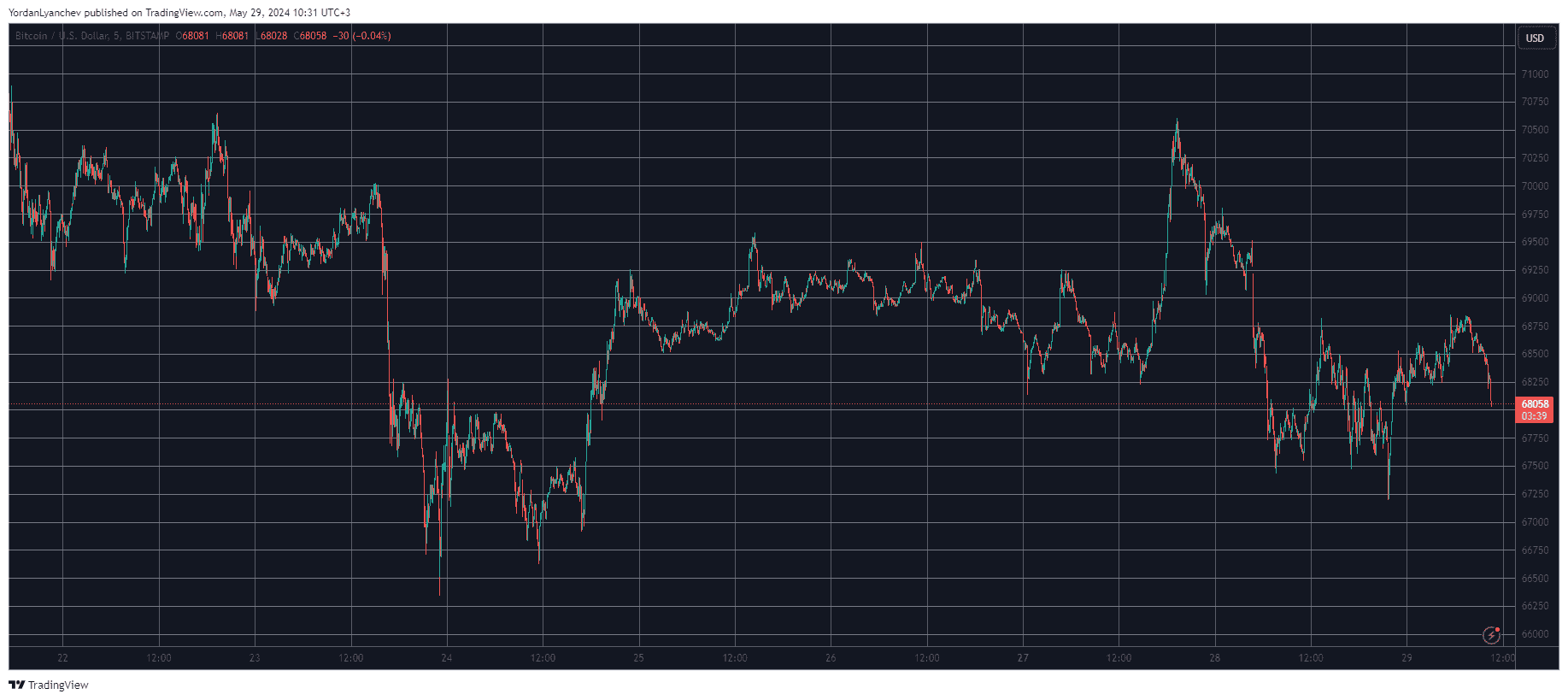Click the 70750 price axis label
This screenshot has width=1568, height=700.
(1535, 102)
